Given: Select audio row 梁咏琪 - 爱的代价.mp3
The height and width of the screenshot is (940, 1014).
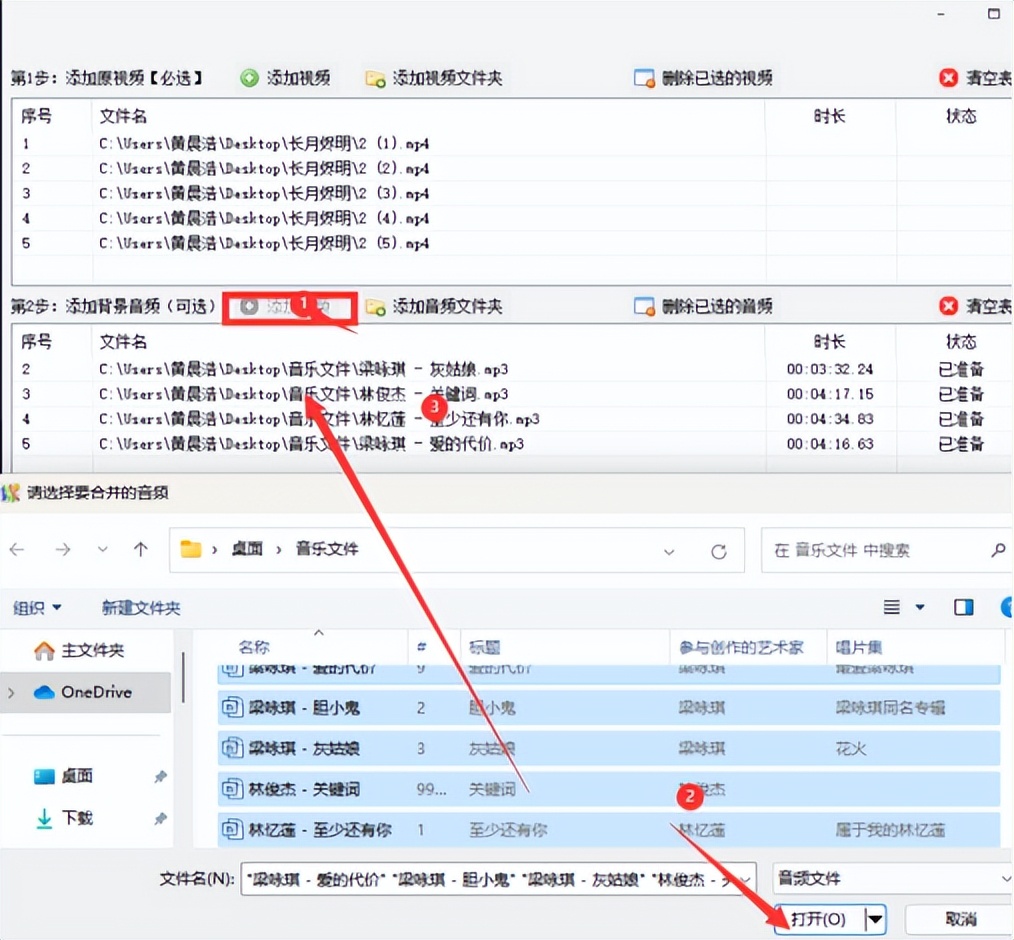Looking at the screenshot, I should [x=511, y=444].
